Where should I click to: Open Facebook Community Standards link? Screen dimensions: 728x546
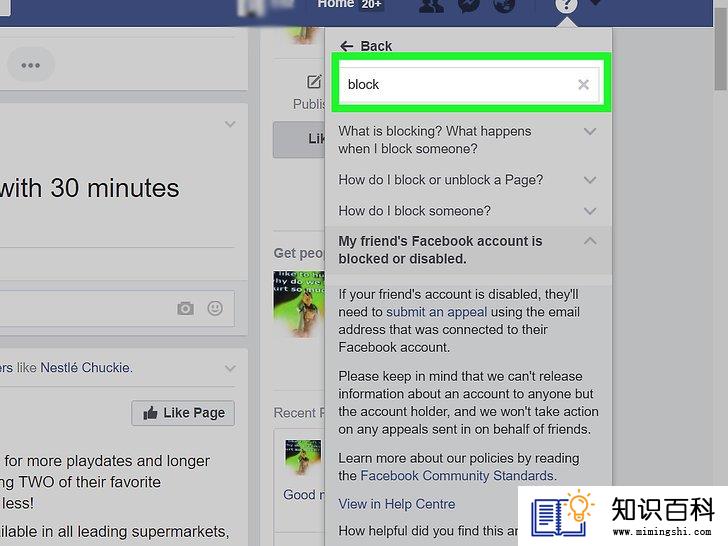tap(457, 476)
